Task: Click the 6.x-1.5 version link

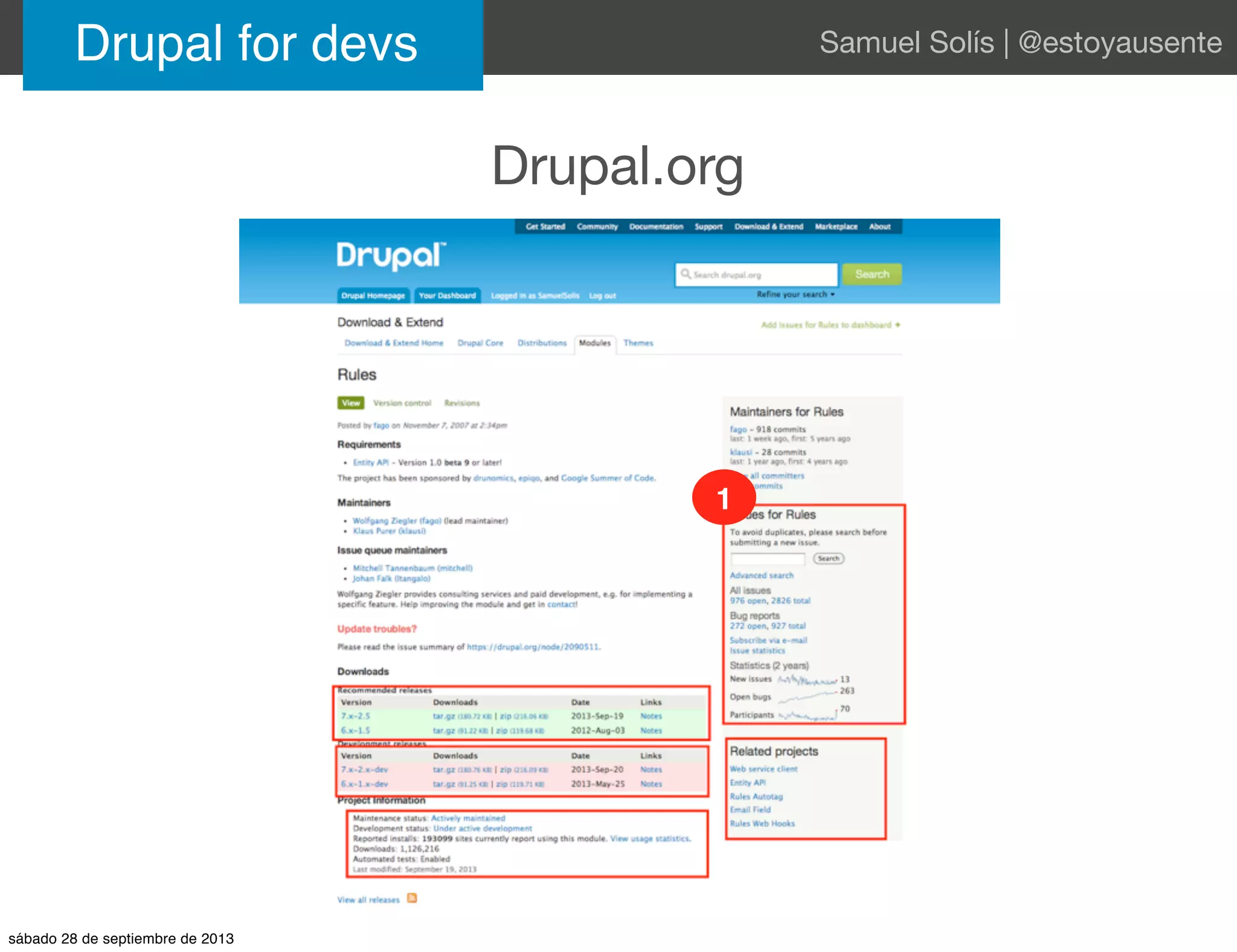Action: (356, 730)
